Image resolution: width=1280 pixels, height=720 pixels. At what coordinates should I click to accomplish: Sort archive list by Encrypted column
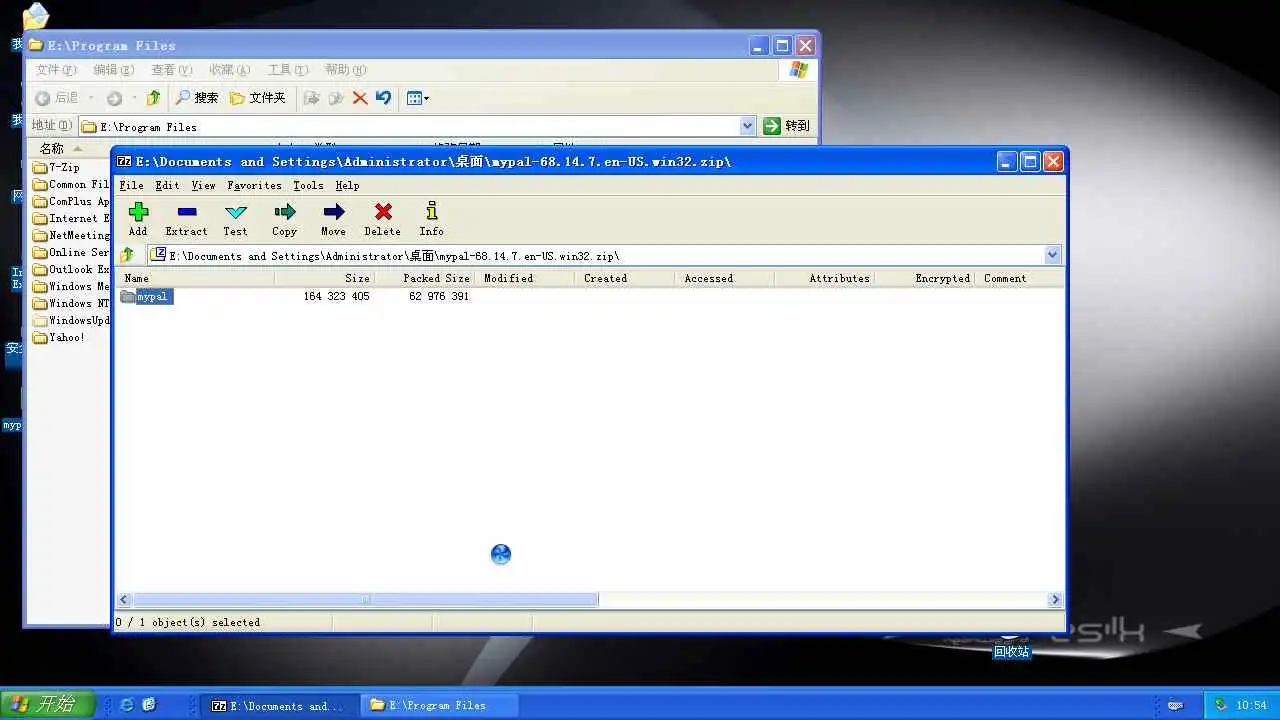(x=924, y=278)
